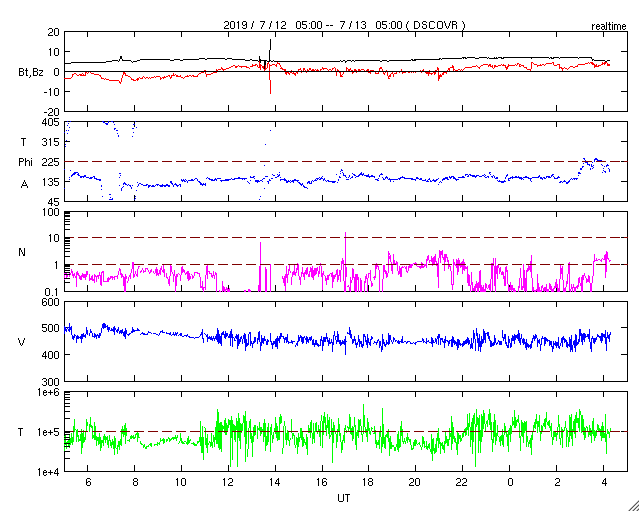The image size is (640, 512).
Task: Click the "UT" x-axis label
Action: pyautogui.click(x=343, y=497)
